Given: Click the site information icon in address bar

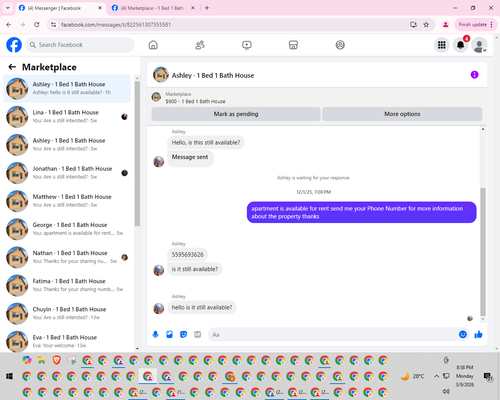Looking at the screenshot, I should 53,25.
